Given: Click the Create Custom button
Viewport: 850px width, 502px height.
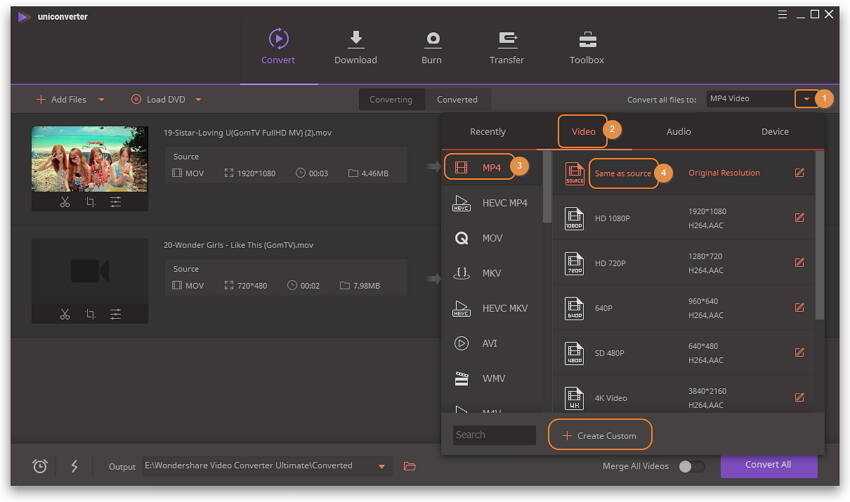Looking at the screenshot, I should click(600, 435).
